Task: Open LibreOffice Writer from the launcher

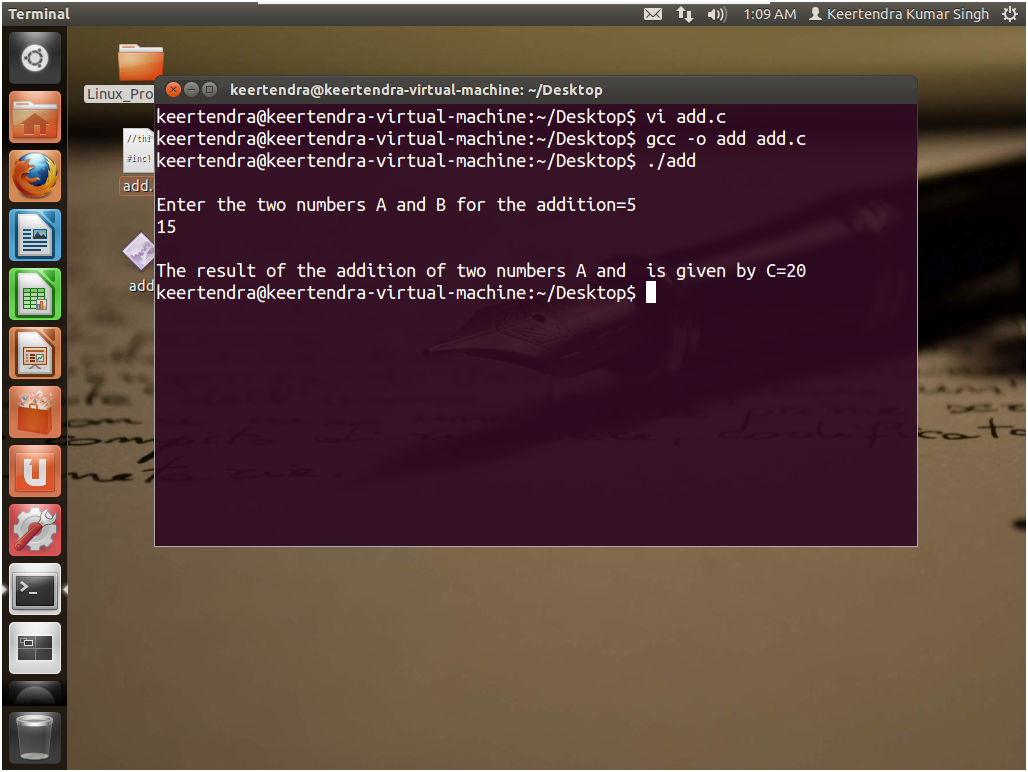Action: 35,235
